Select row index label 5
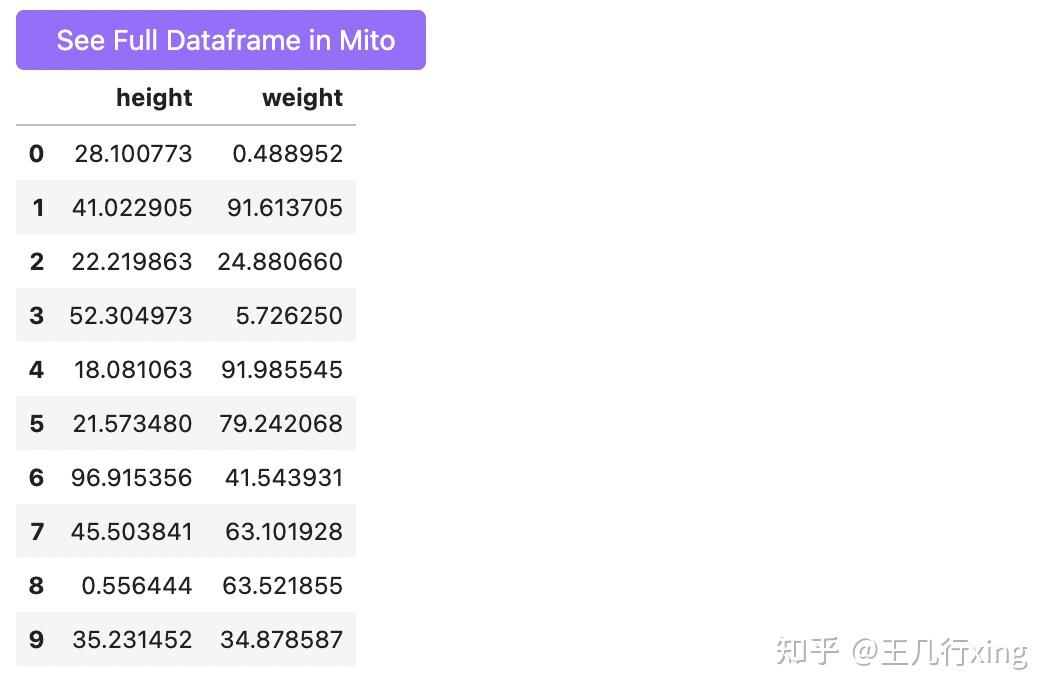1054x698 pixels. tap(36, 423)
